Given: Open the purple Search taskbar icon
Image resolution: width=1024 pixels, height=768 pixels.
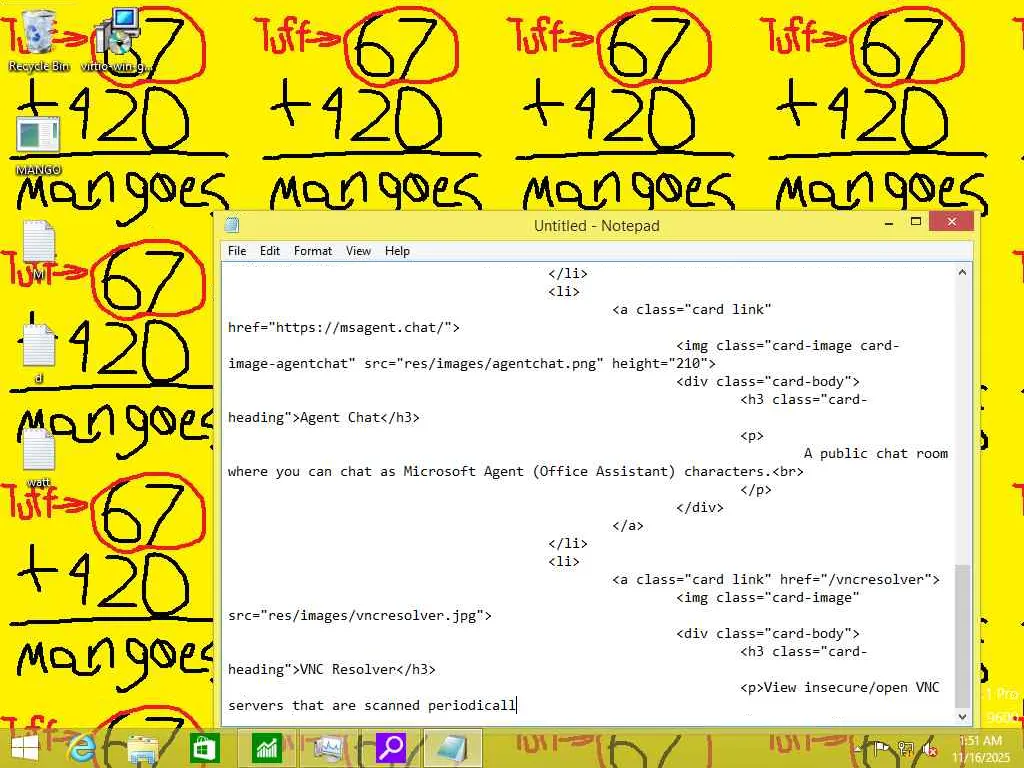Looking at the screenshot, I should [391, 748].
